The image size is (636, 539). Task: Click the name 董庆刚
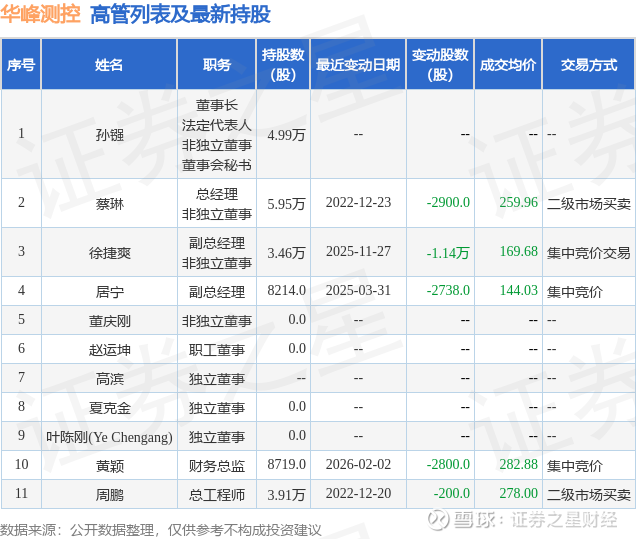110,321
